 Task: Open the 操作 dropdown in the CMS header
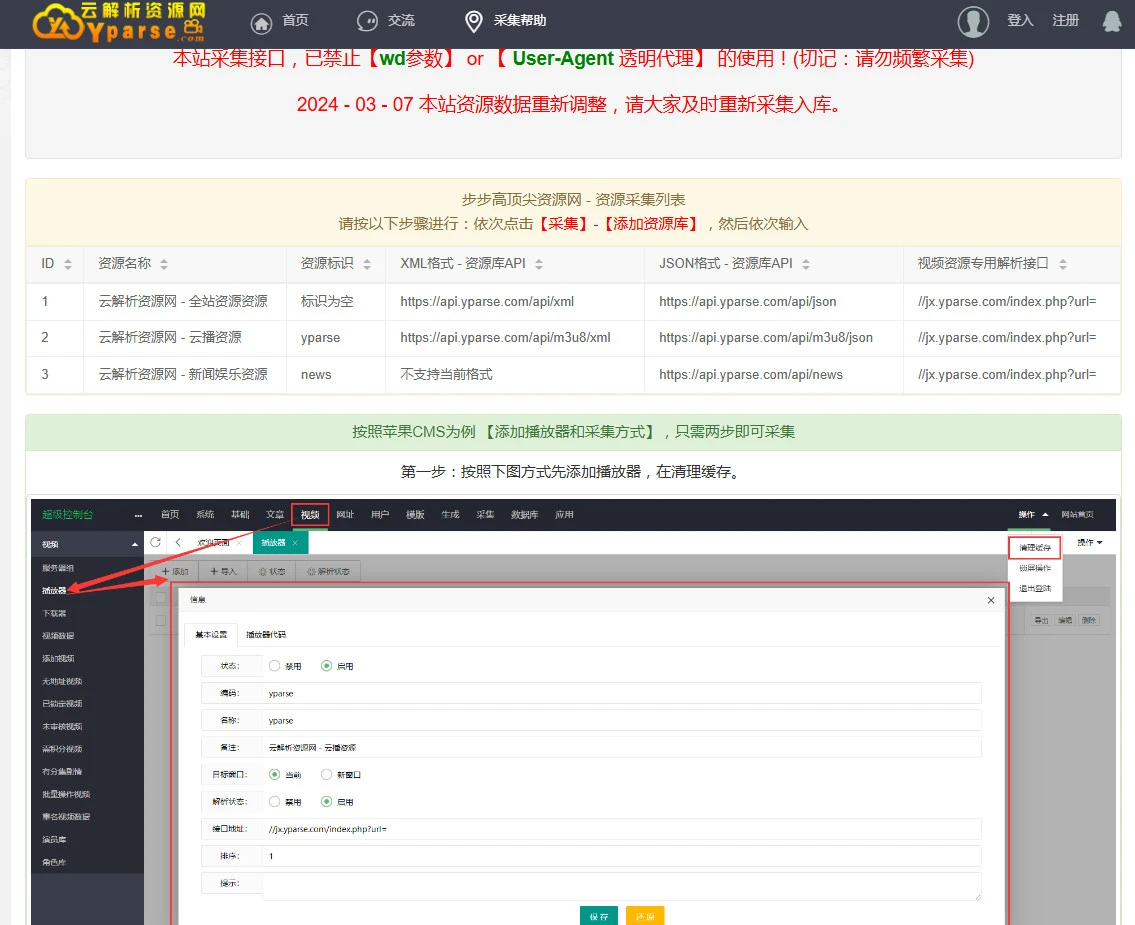pyautogui.click(x=1032, y=513)
